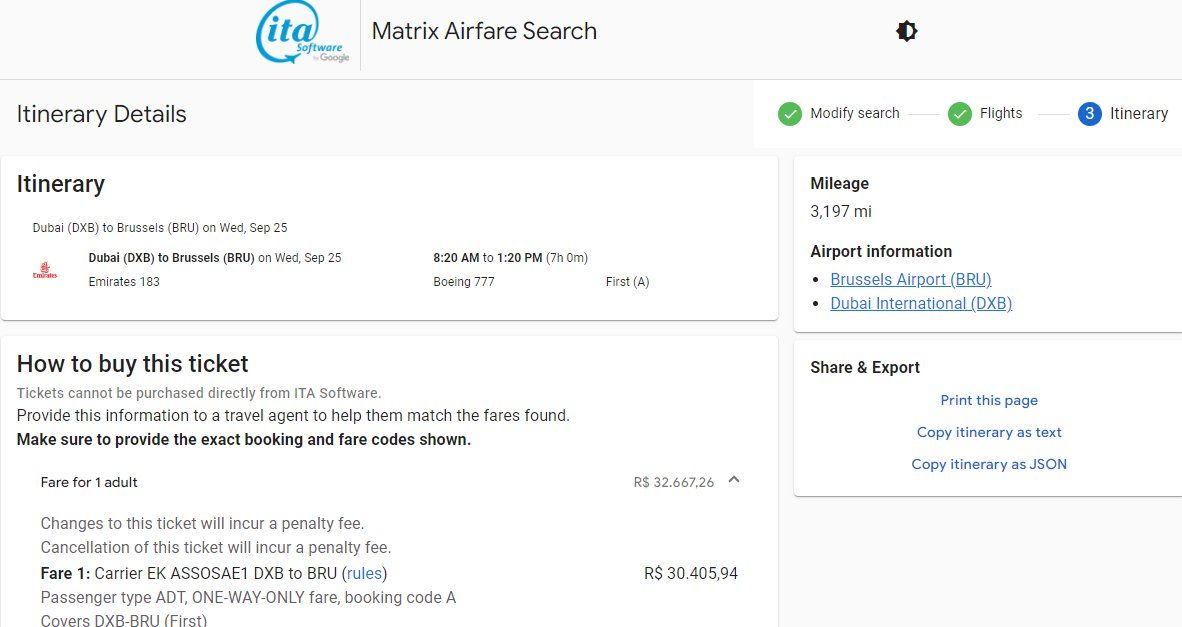Click the Covers DXB-BRU (First) line
This screenshot has height=627, width=1182.
pos(124,620)
